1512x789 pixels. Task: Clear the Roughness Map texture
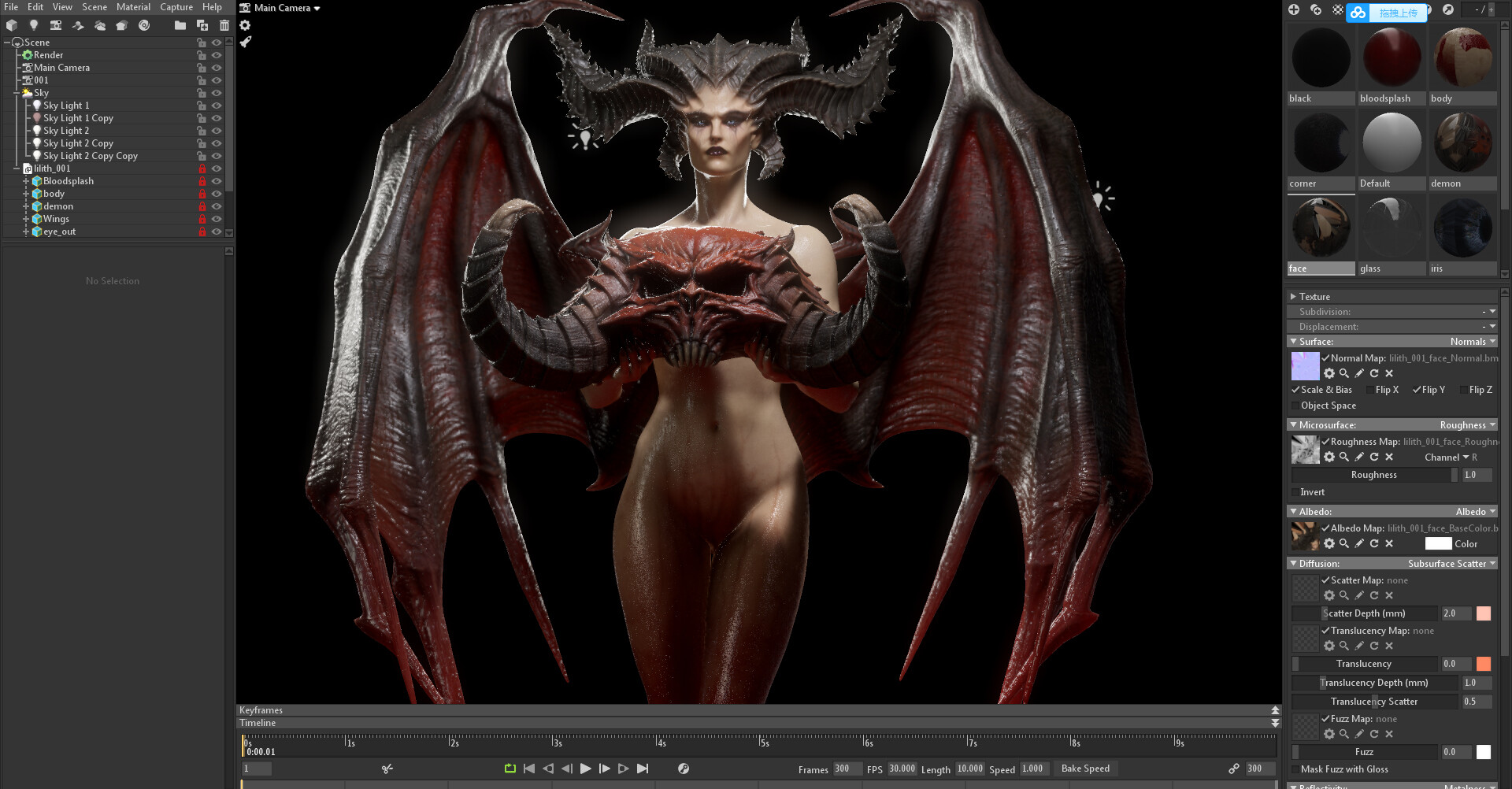coord(1389,457)
